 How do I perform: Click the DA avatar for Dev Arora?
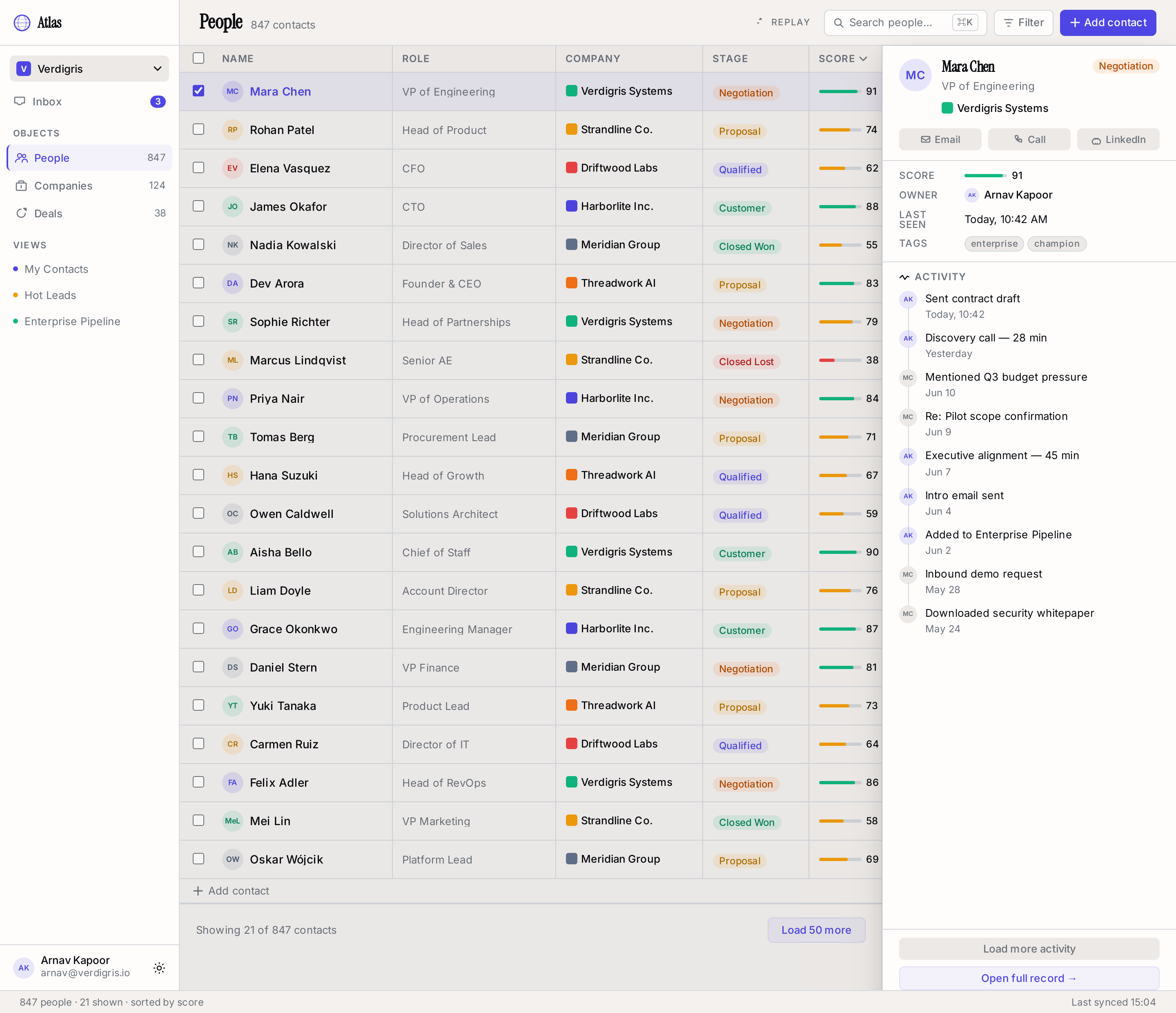[233, 283]
